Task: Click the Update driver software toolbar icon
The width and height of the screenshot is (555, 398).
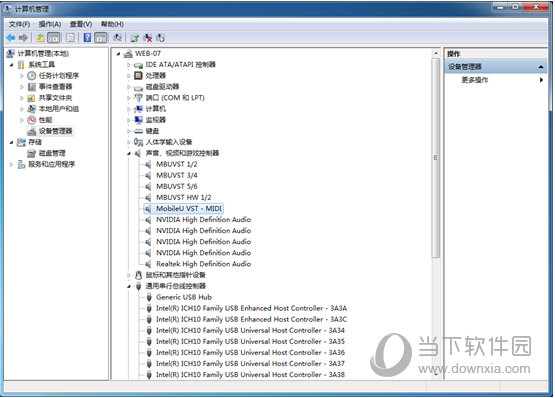Action: pyautogui.click(x=135, y=38)
